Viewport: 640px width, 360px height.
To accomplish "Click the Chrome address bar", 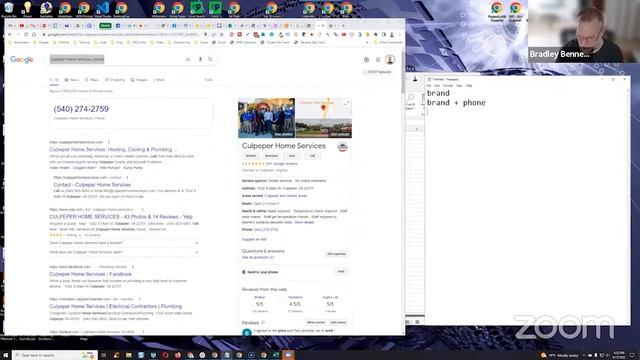I will tap(122, 35).
